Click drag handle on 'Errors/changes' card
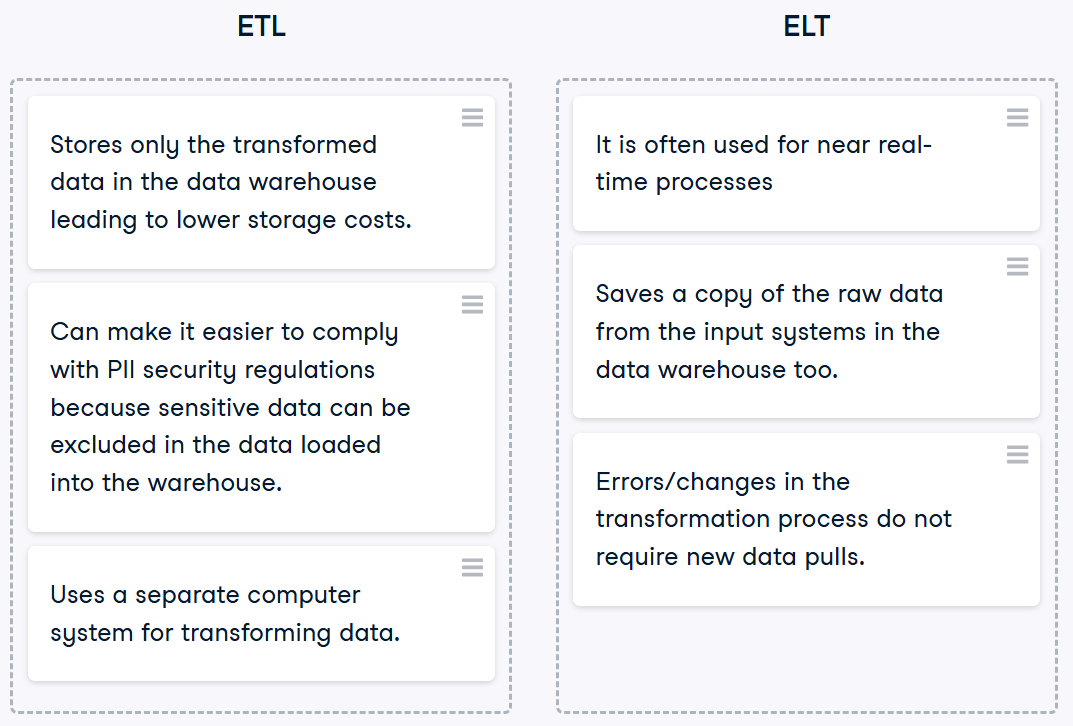This screenshot has height=726, width=1073. click(1018, 454)
